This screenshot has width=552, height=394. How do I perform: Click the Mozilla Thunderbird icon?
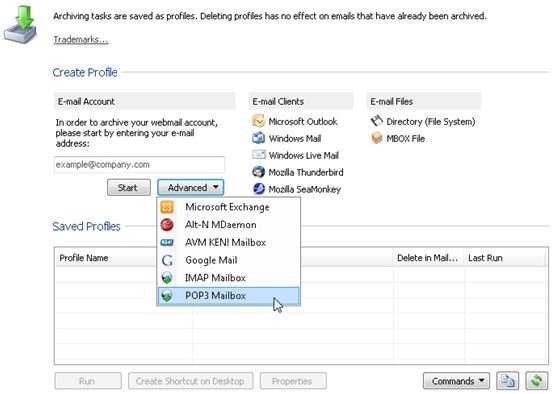(258, 172)
